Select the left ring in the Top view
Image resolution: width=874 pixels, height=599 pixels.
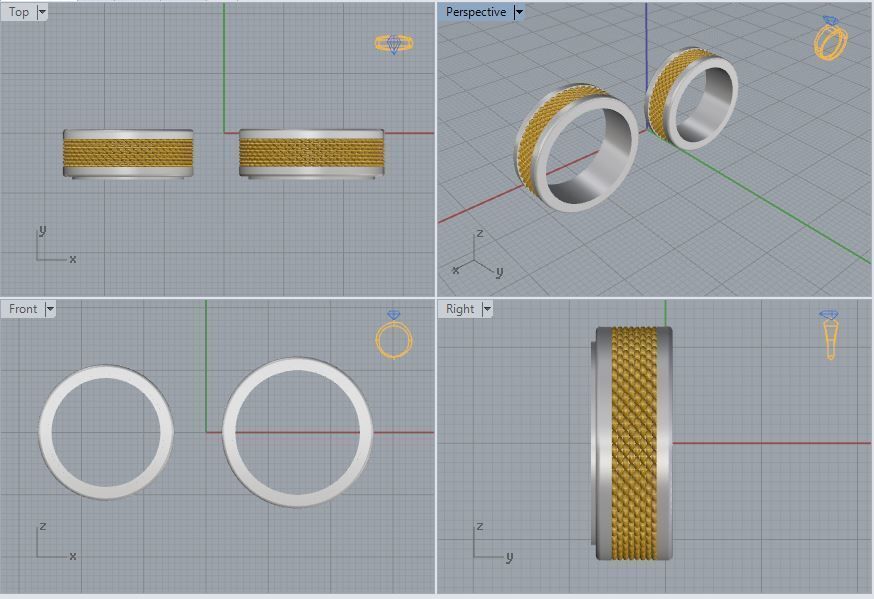tap(128, 154)
